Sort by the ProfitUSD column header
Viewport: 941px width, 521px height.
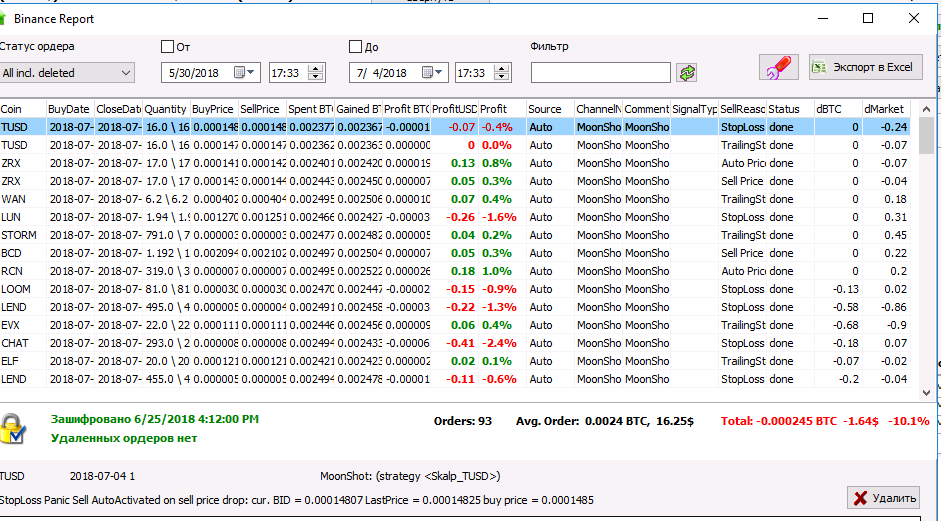pos(454,109)
